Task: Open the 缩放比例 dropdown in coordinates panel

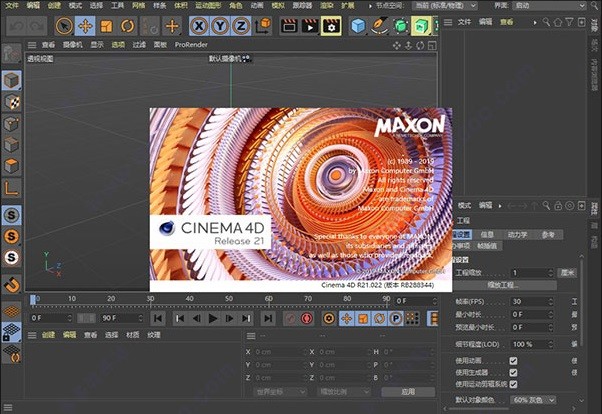Action: [x=344, y=392]
